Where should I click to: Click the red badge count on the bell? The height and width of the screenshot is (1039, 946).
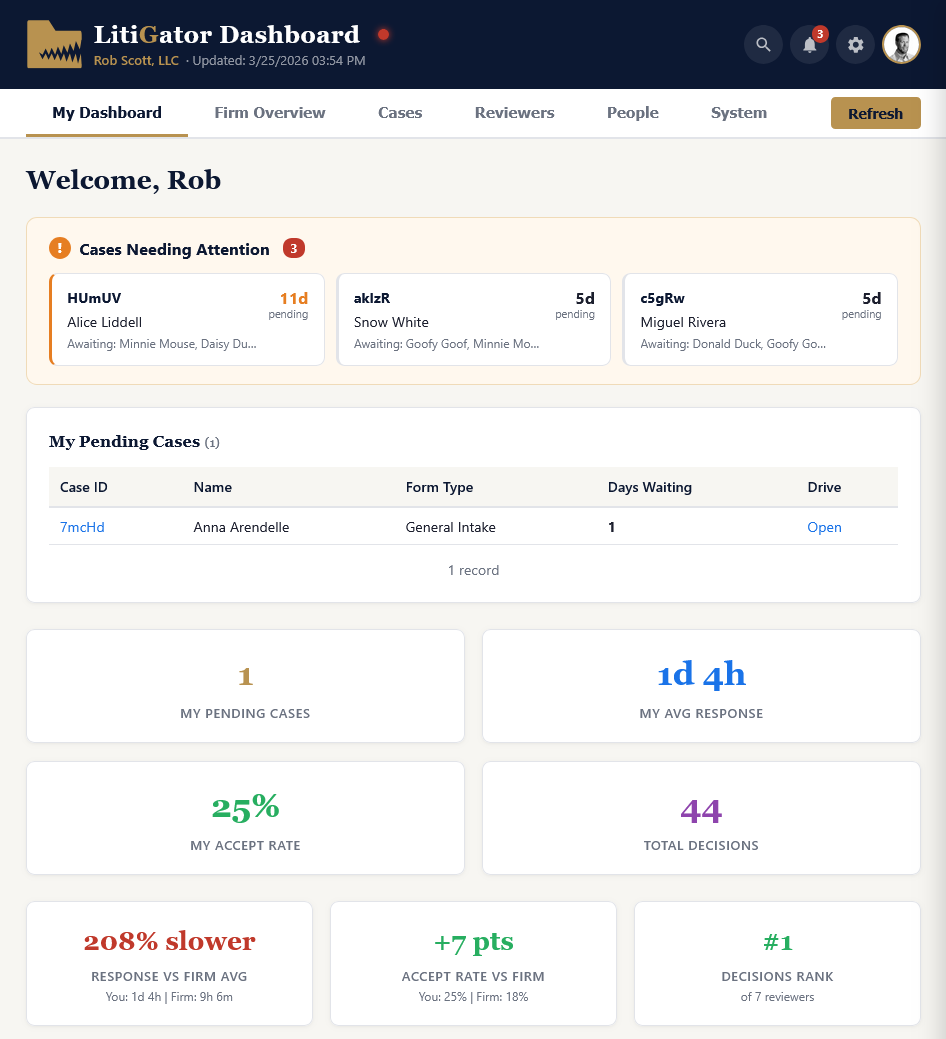coord(821,32)
